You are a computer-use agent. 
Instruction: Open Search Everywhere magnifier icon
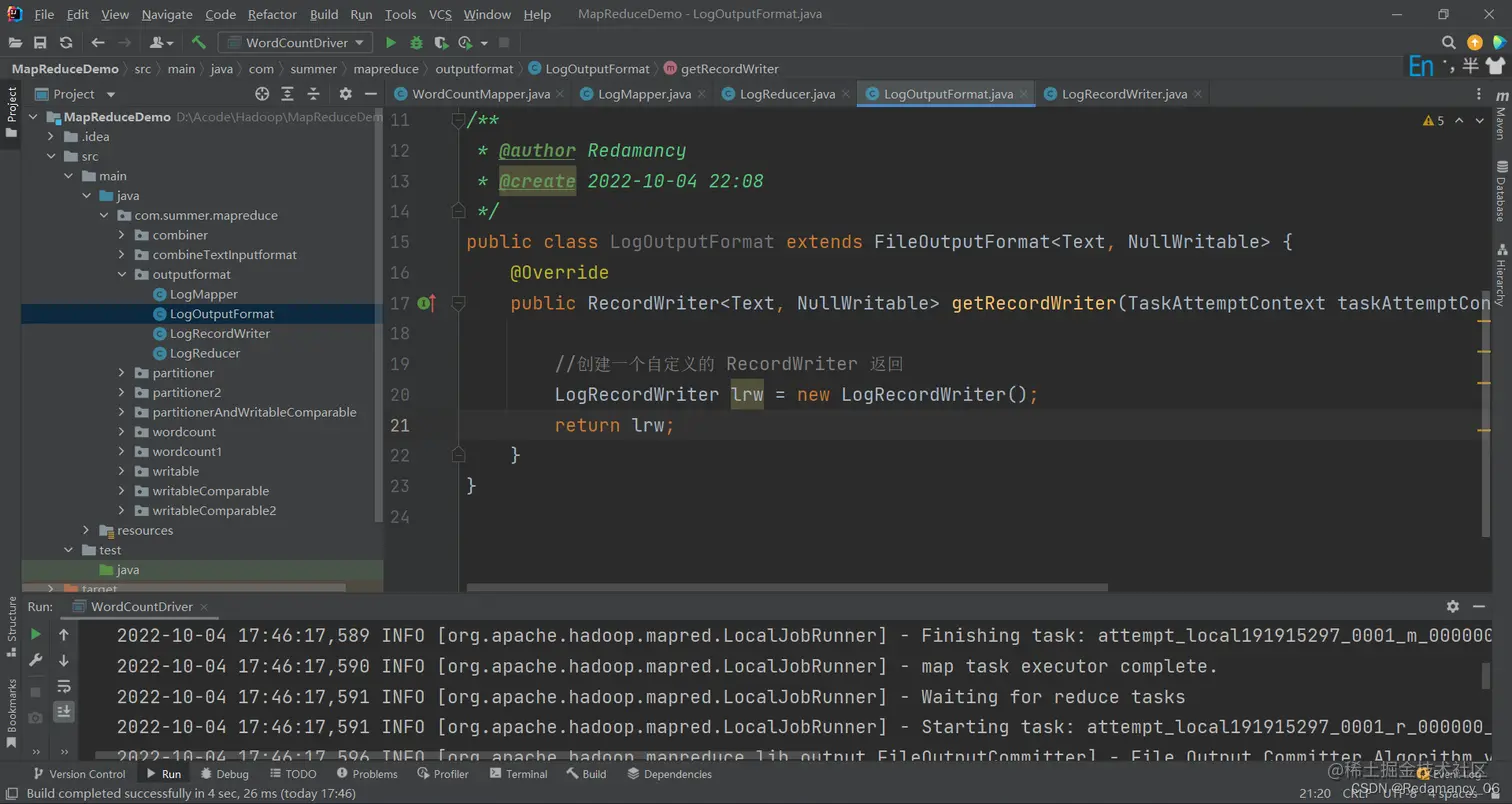point(1448,42)
